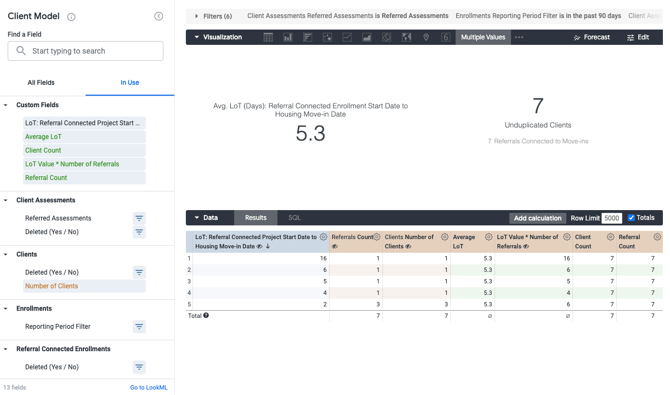The image size is (670, 395).
Task: Open more visualization types ellipsis
Action: [519, 37]
